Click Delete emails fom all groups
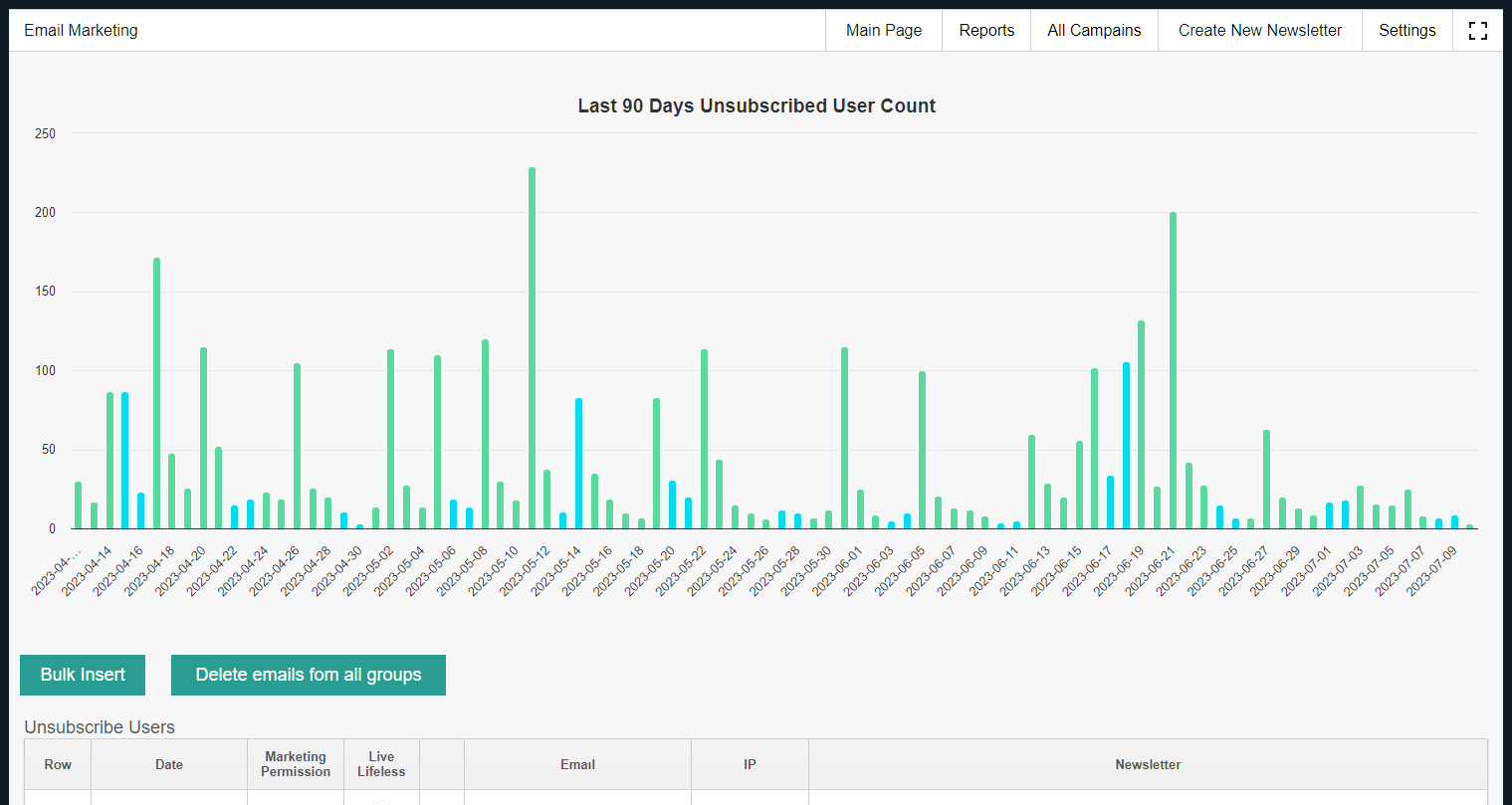 (x=309, y=675)
